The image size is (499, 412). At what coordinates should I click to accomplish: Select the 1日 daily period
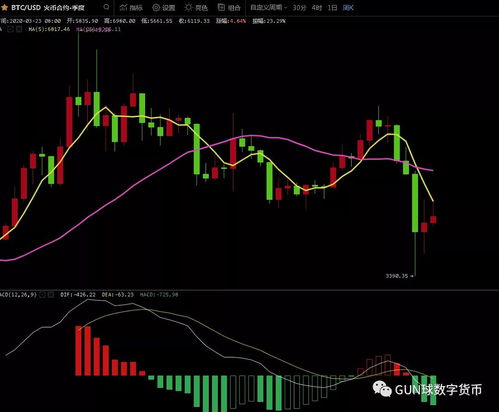[332, 7]
